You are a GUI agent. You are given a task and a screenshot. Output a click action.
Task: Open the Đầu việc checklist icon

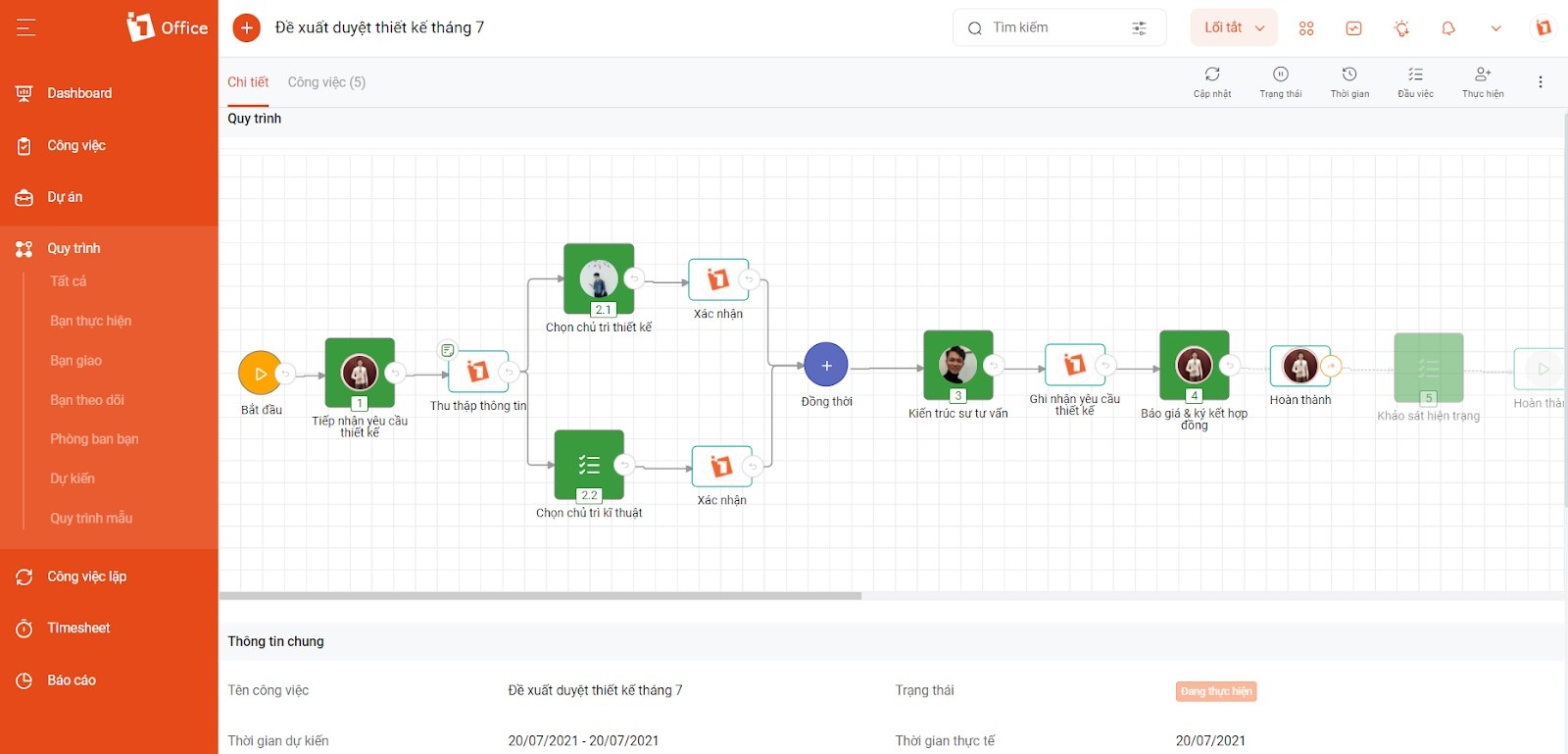pyautogui.click(x=1415, y=75)
